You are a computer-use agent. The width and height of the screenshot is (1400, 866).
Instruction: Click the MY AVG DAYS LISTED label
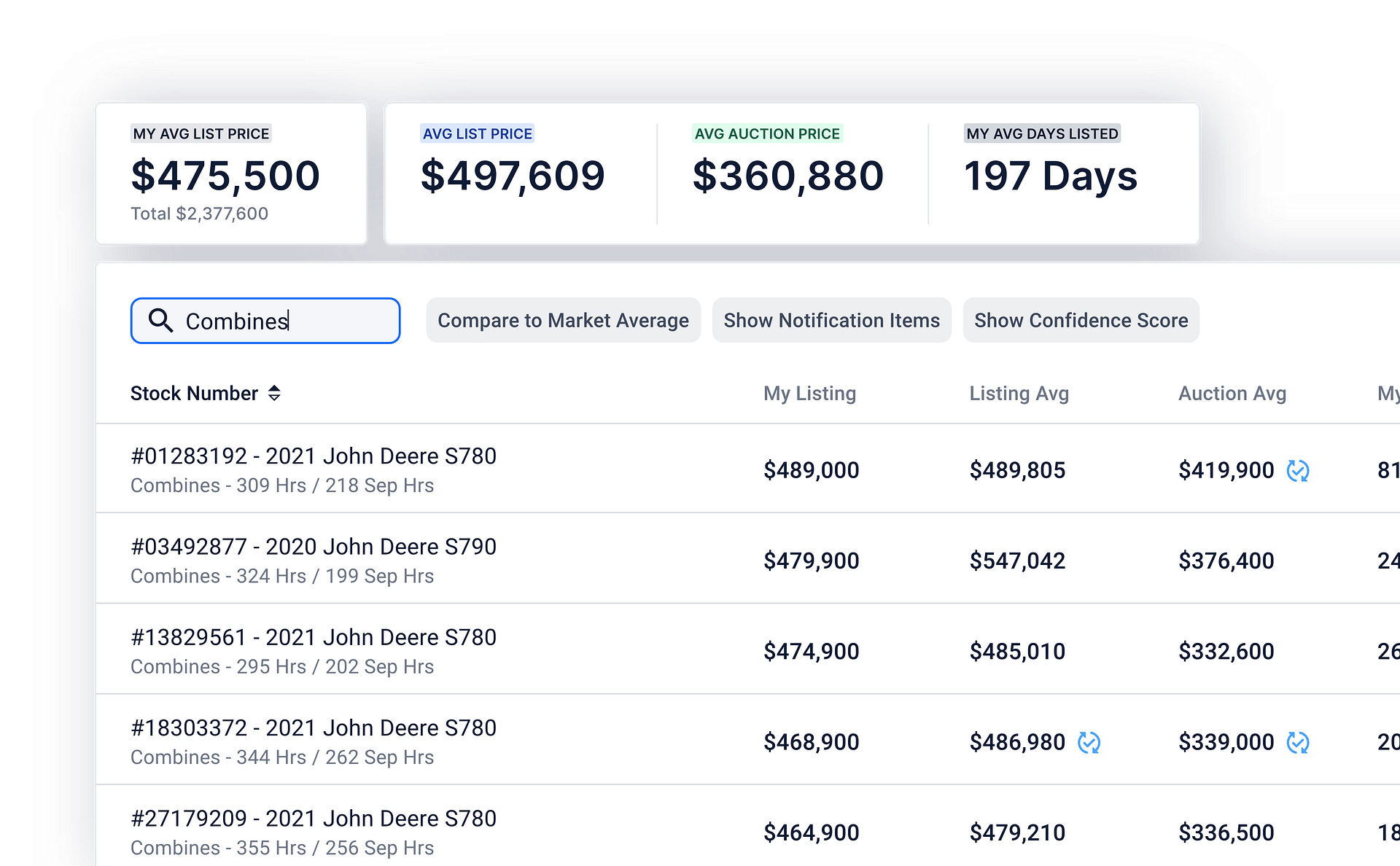pyautogui.click(x=1042, y=133)
